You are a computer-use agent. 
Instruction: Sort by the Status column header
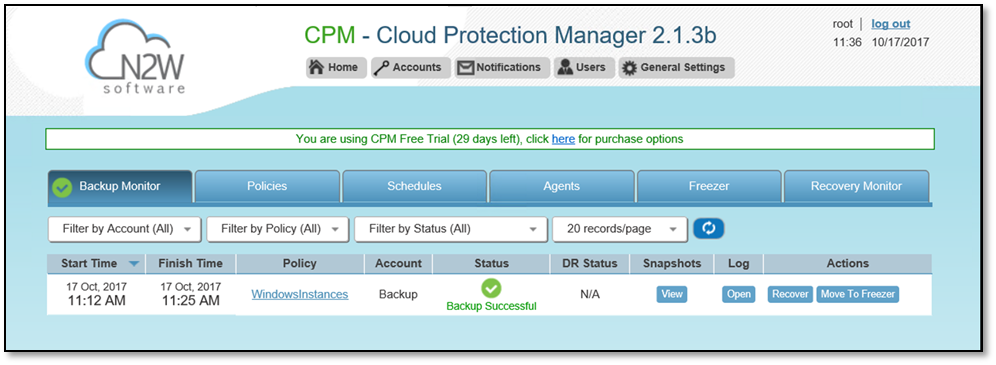[492, 263]
